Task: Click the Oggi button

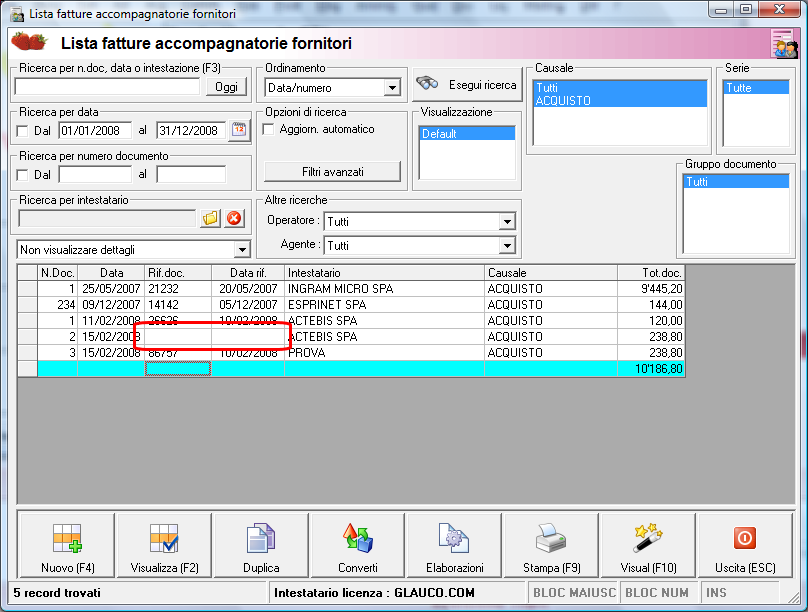Action: [x=226, y=87]
